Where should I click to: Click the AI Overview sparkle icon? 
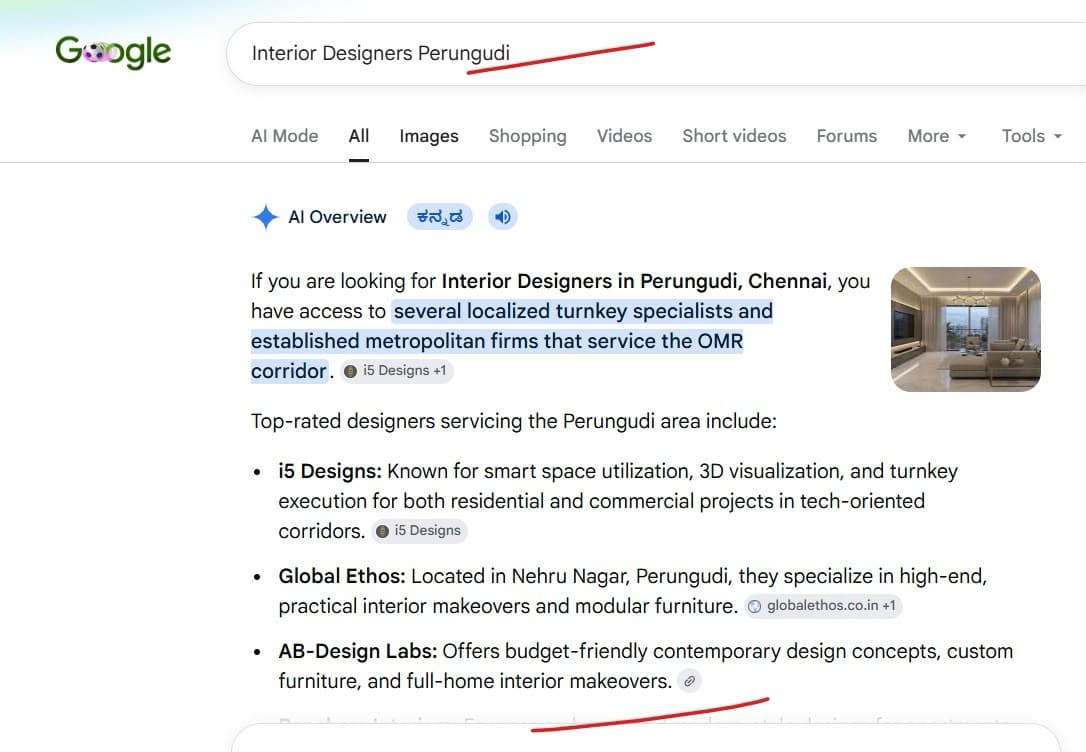tap(265, 217)
